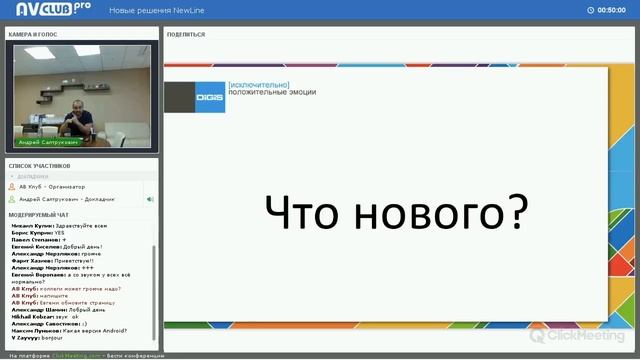Click the webcam video of the presenter

pos(82,96)
